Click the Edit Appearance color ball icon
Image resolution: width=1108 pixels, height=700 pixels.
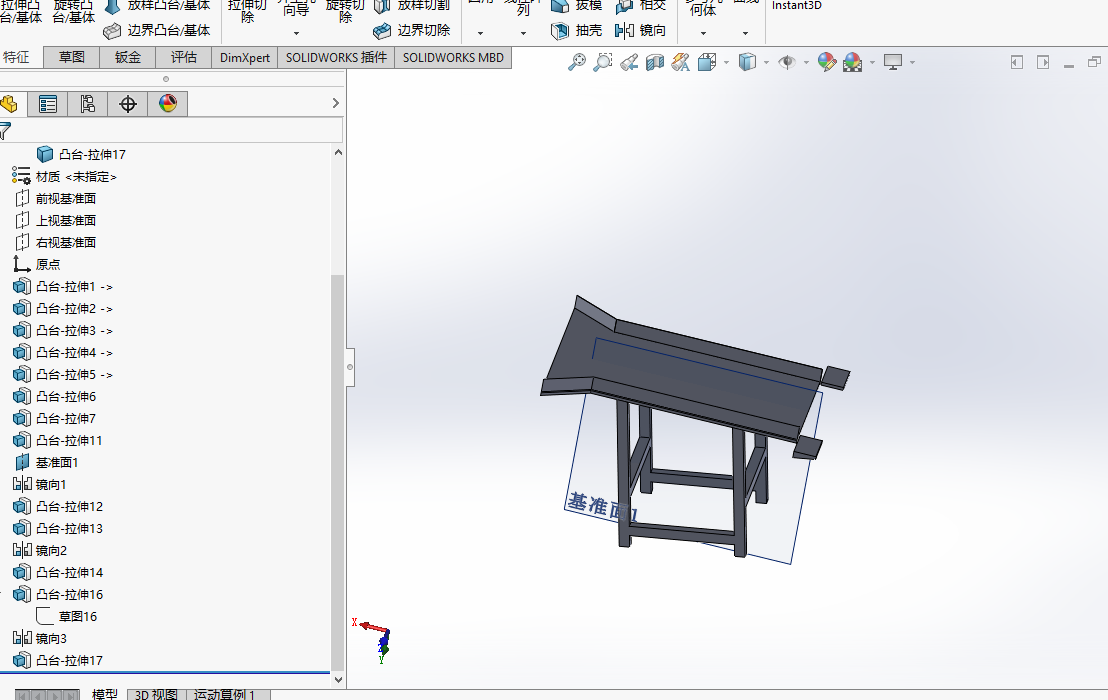tap(826, 62)
